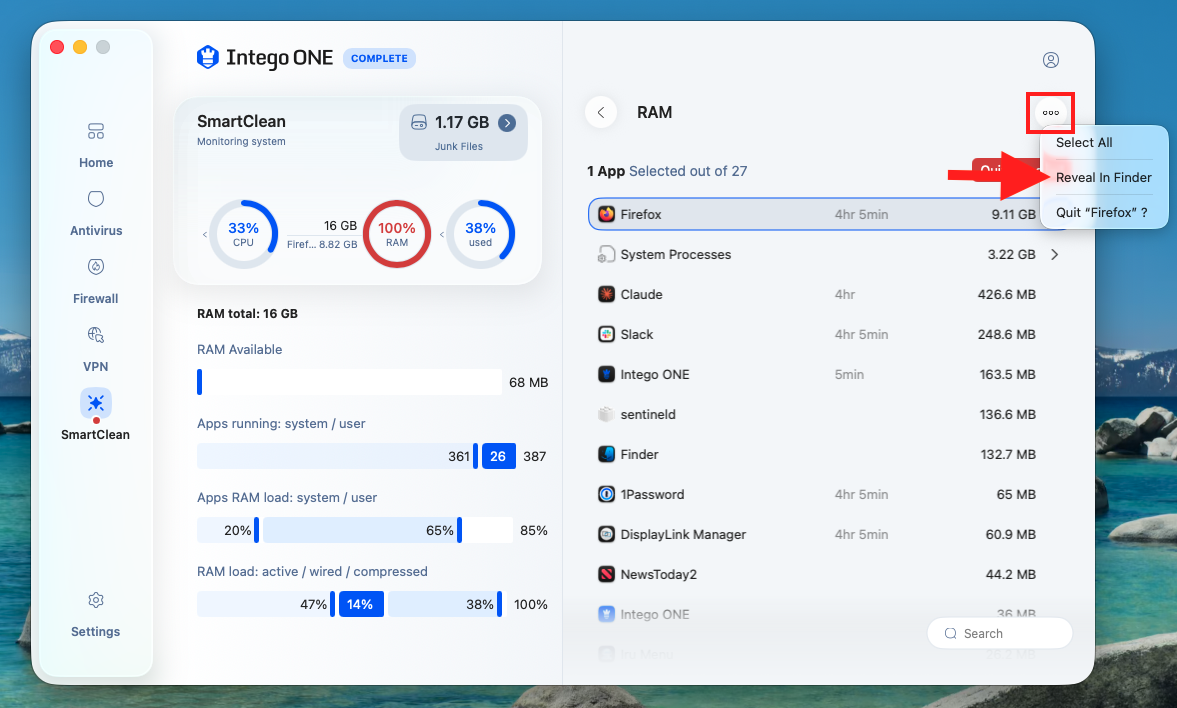Open junk files arrow next to 1.17 GB
This screenshot has width=1177, height=708.
(507, 122)
